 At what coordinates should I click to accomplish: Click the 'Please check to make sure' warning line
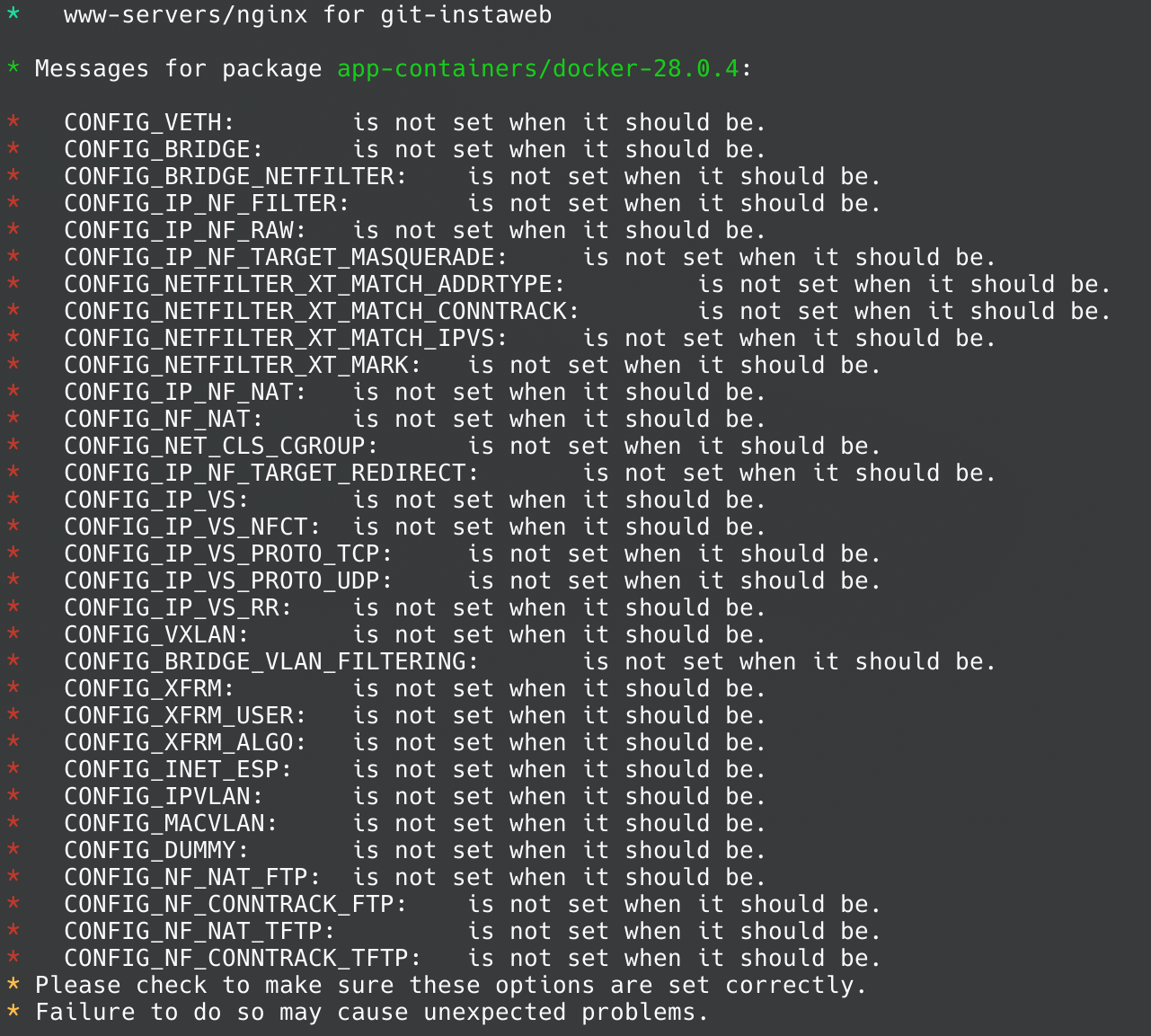[449, 986]
